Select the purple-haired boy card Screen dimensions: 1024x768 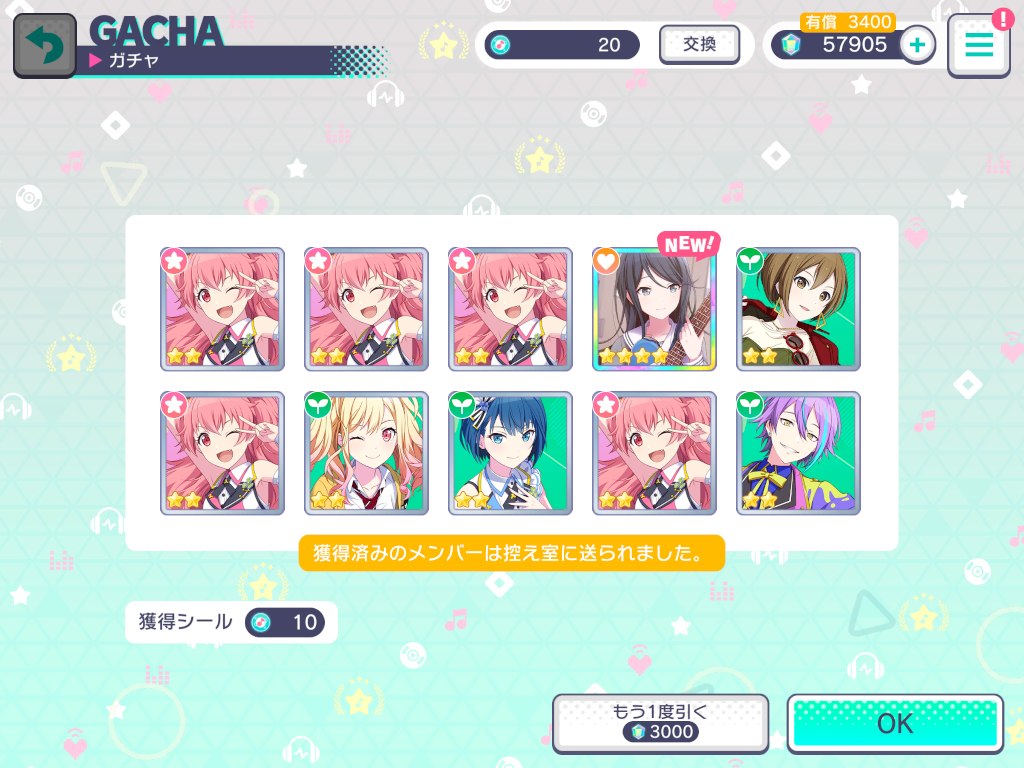click(798, 453)
